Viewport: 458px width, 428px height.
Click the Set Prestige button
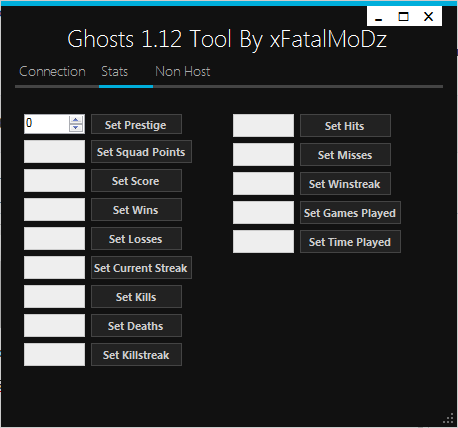tap(136, 124)
